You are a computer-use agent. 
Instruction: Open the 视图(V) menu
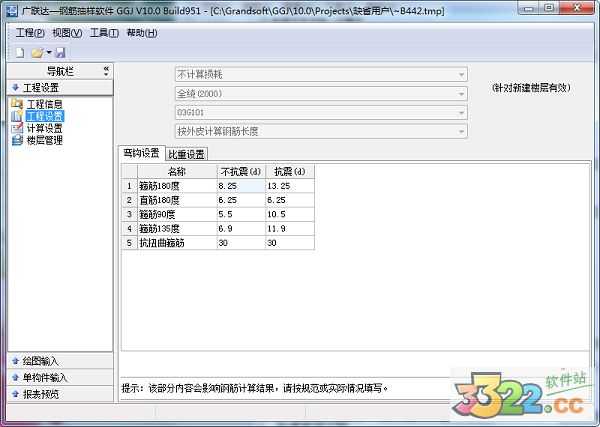click(x=67, y=33)
